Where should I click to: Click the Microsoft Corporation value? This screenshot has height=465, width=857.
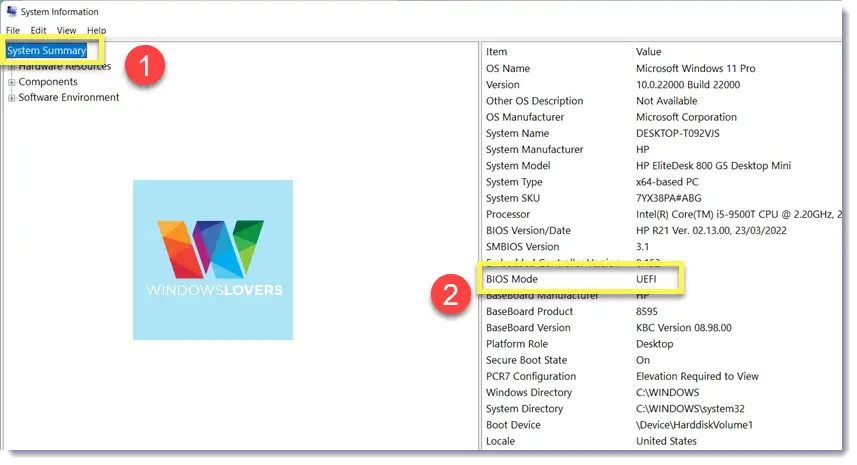click(686, 117)
